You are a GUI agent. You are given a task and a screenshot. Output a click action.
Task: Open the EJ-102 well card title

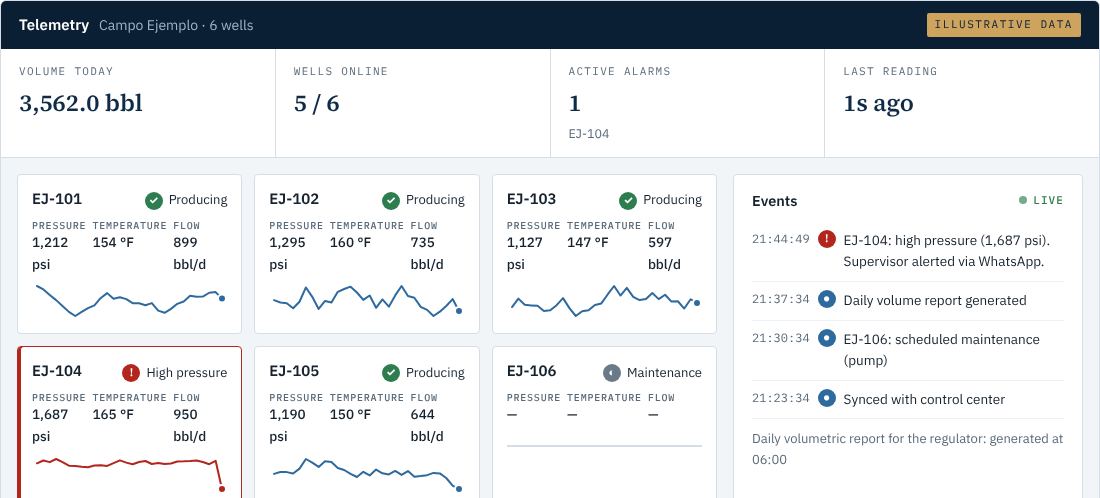294,199
